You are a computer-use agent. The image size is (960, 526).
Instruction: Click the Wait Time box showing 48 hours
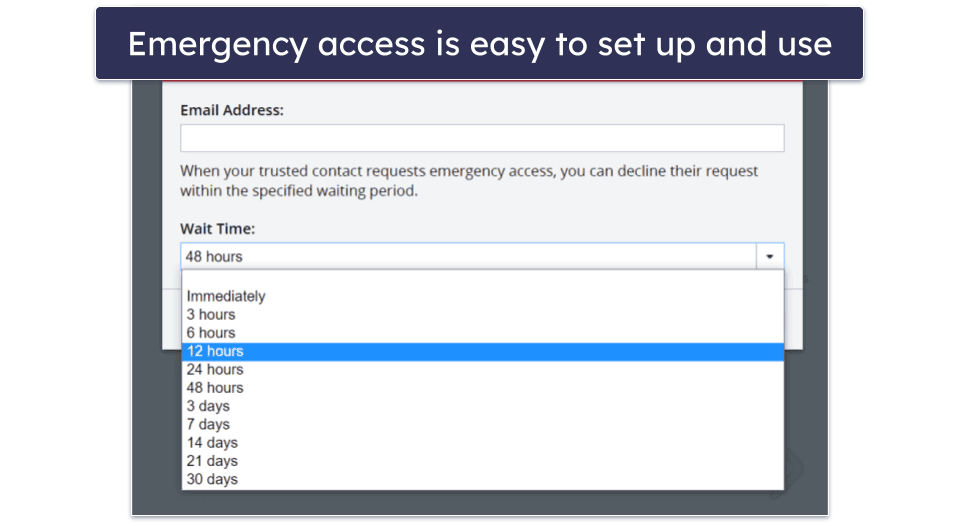[x=470, y=256]
